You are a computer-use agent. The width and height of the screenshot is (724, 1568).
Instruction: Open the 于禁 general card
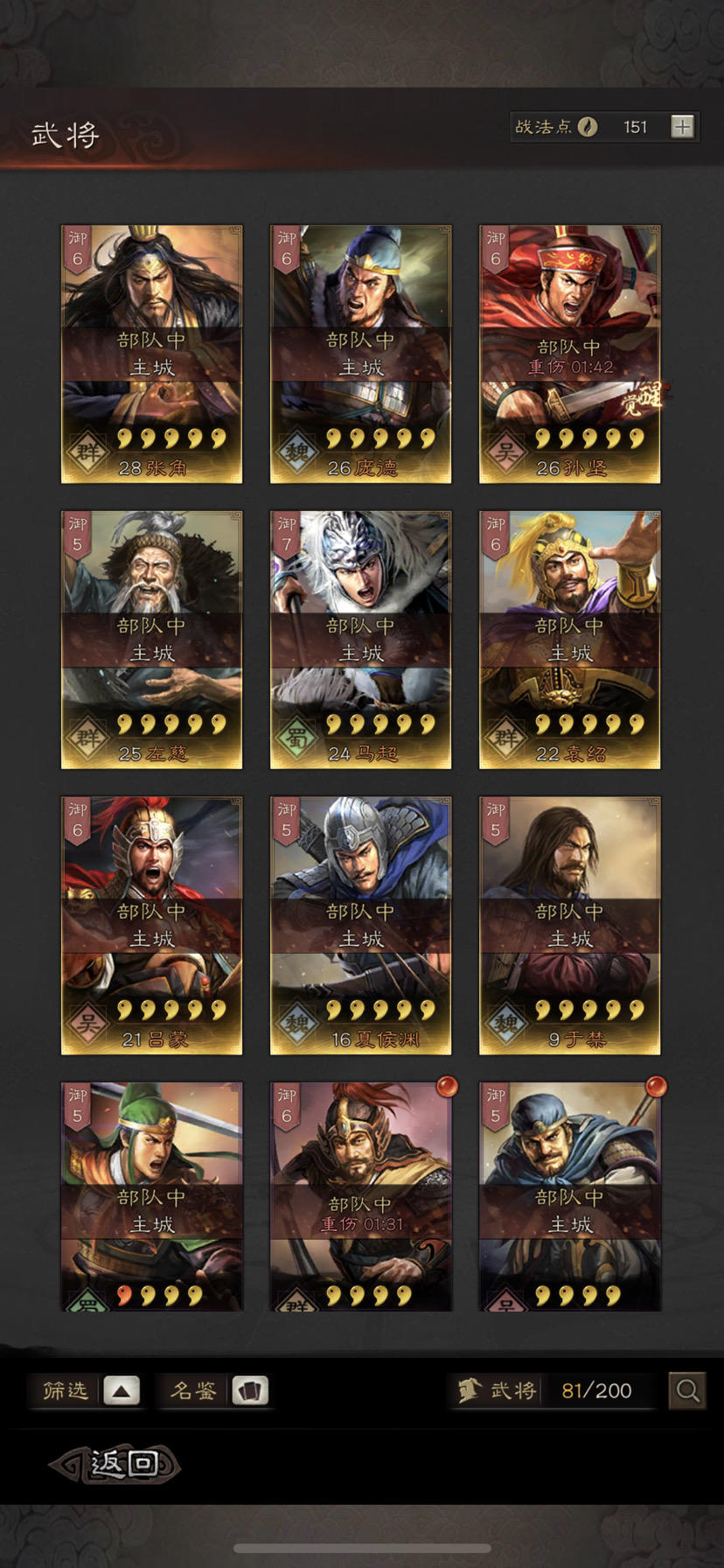click(570, 926)
